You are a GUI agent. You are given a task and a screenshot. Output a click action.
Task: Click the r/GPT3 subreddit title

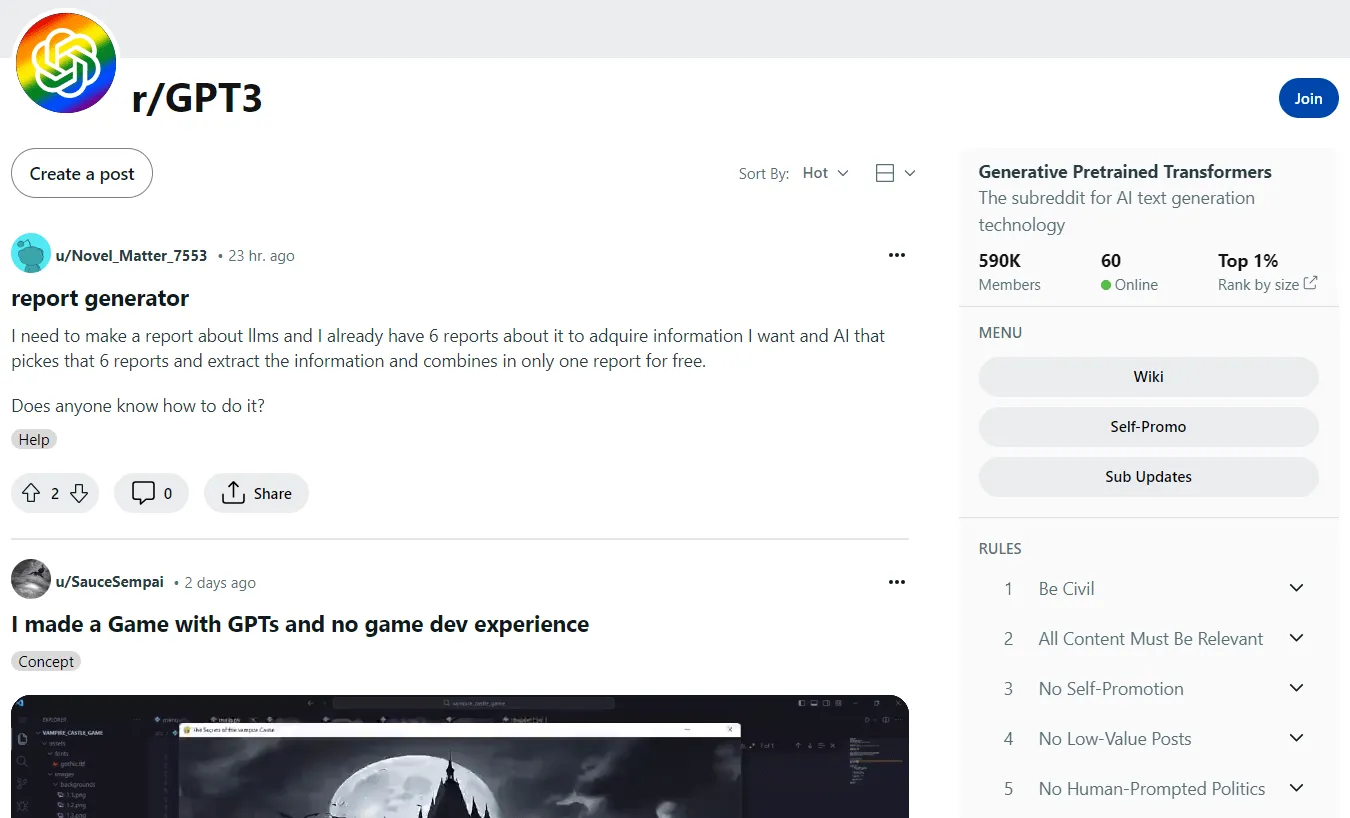(197, 98)
